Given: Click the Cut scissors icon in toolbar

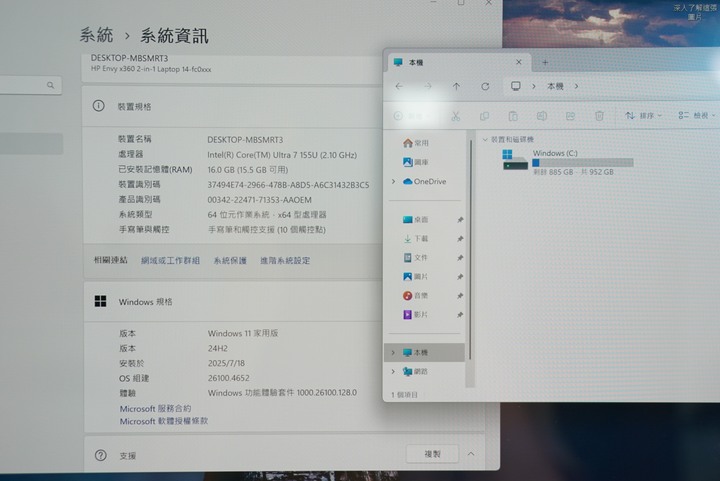Looking at the screenshot, I should click(456, 116).
